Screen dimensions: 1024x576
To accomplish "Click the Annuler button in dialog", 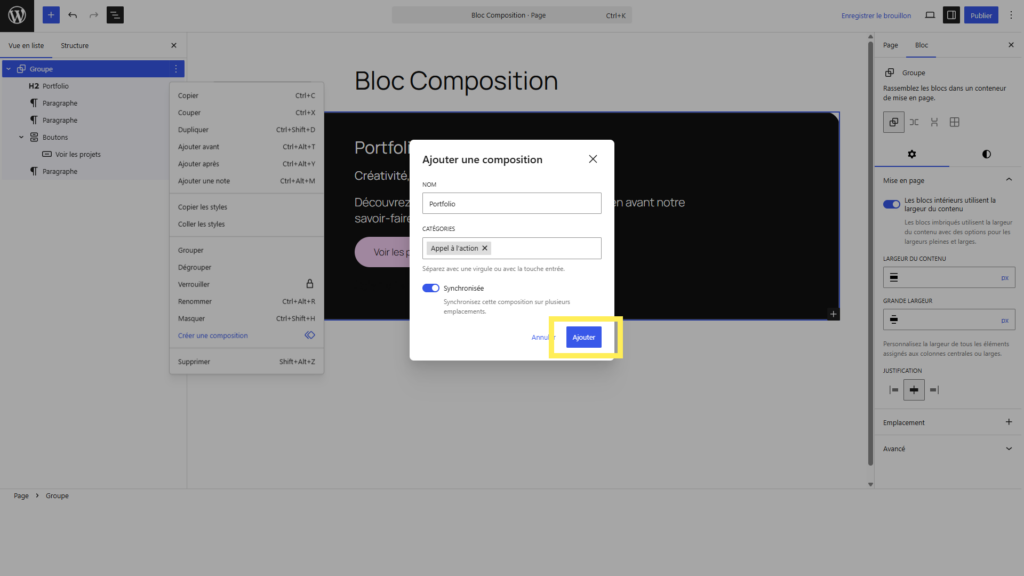I will pyautogui.click(x=543, y=337).
